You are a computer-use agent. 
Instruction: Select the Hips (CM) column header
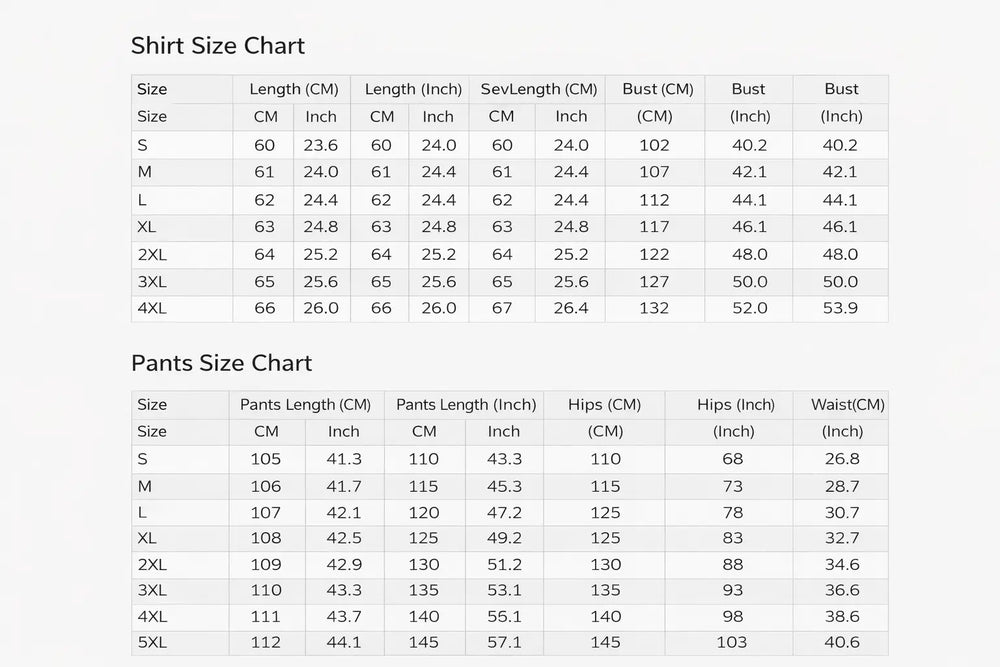pyautogui.click(x=604, y=405)
